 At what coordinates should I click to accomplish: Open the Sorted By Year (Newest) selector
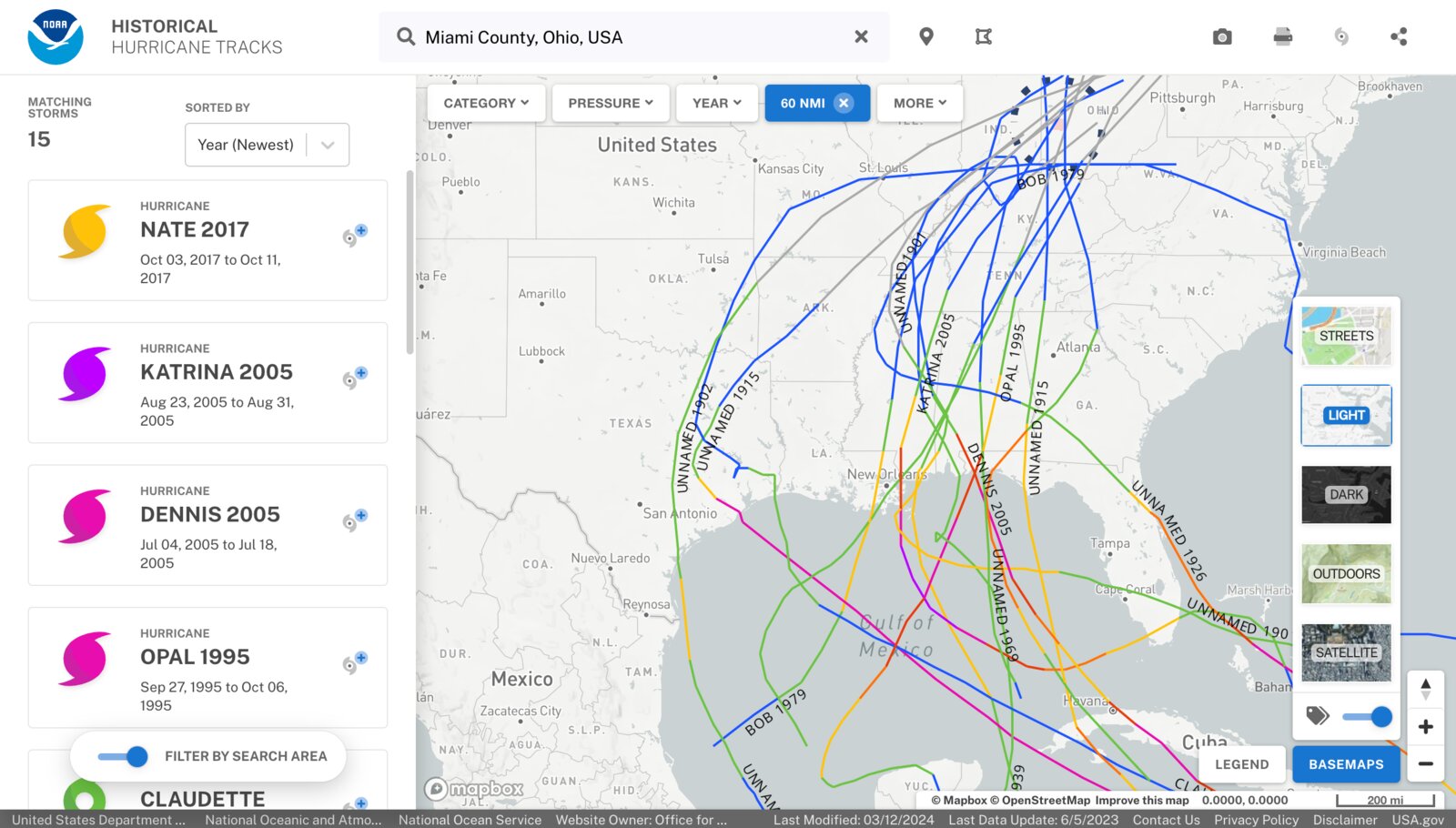[x=266, y=145]
